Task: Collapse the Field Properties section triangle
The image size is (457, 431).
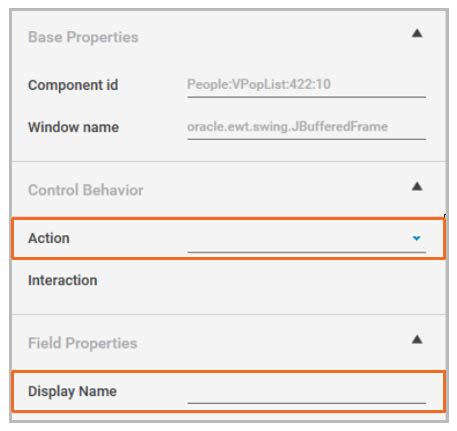Action: coord(417,339)
